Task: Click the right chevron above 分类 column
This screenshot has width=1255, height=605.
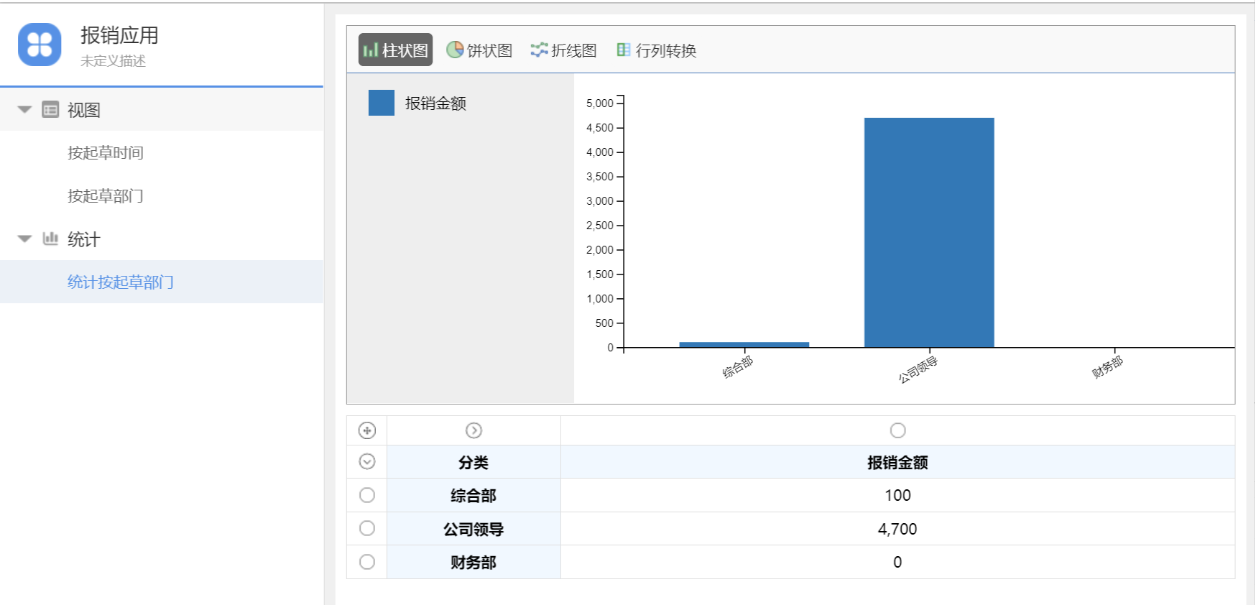Action: point(474,430)
